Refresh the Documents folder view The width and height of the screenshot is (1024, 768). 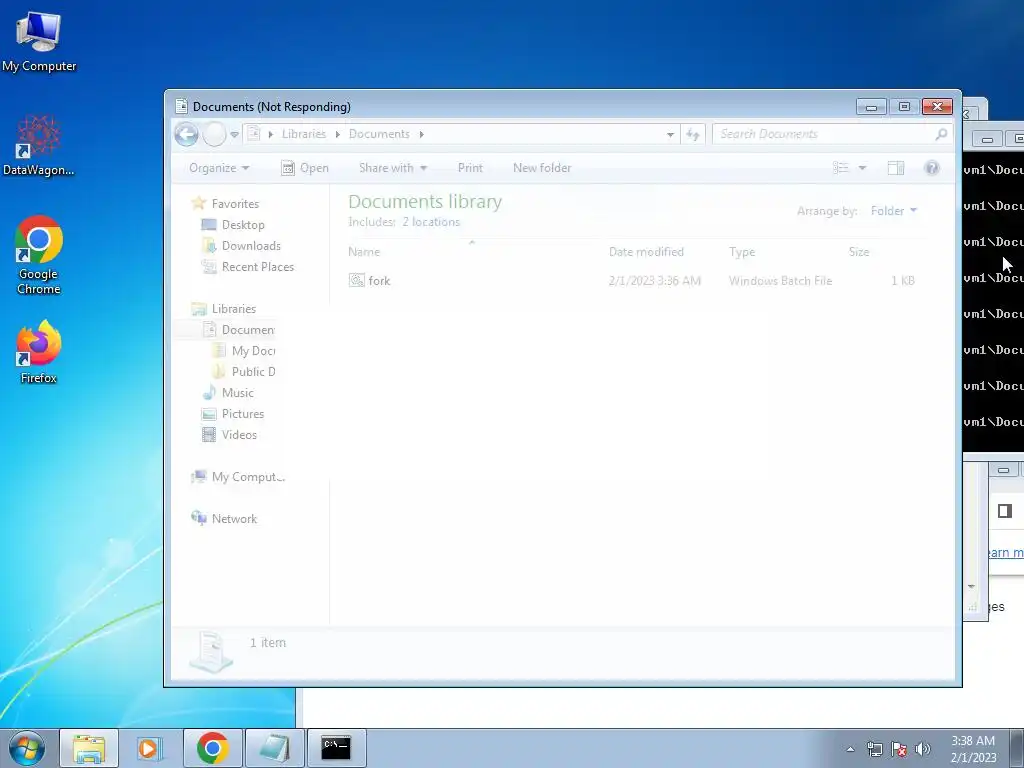[692, 135]
